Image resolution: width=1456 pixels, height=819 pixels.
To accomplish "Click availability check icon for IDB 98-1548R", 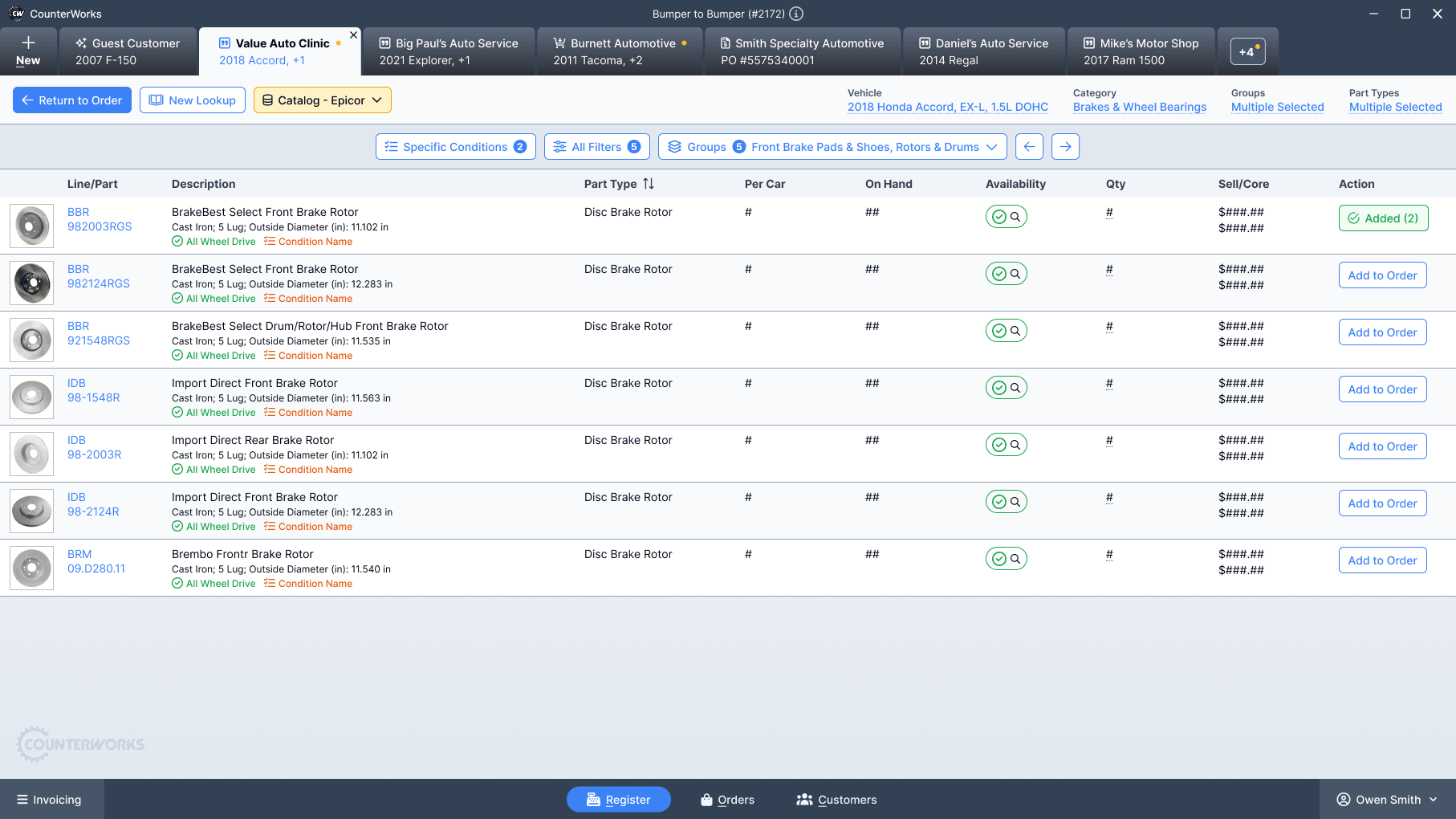I will point(998,388).
